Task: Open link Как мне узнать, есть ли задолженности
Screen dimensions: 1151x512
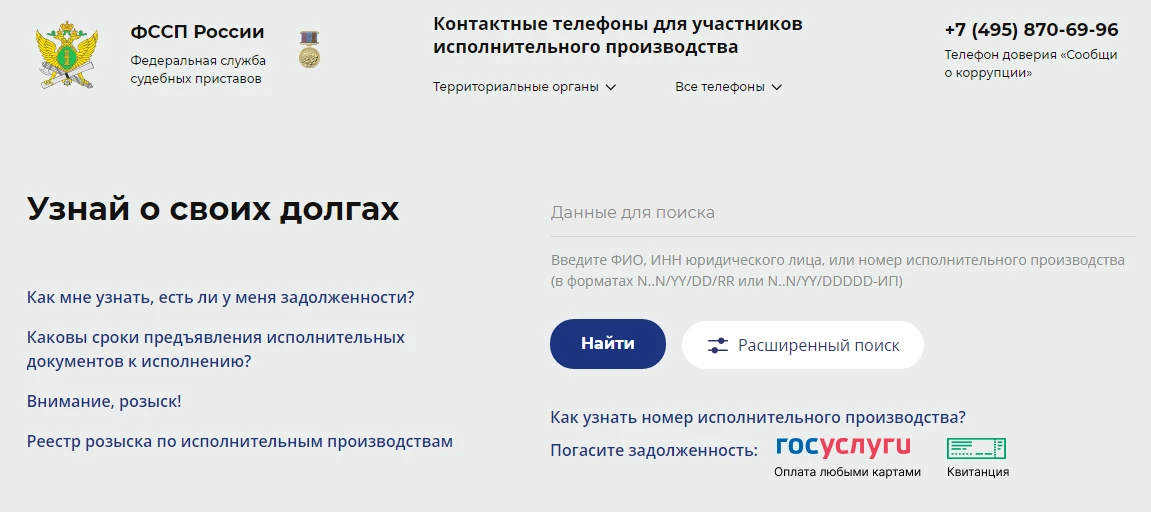Action: tap(221, 298)
